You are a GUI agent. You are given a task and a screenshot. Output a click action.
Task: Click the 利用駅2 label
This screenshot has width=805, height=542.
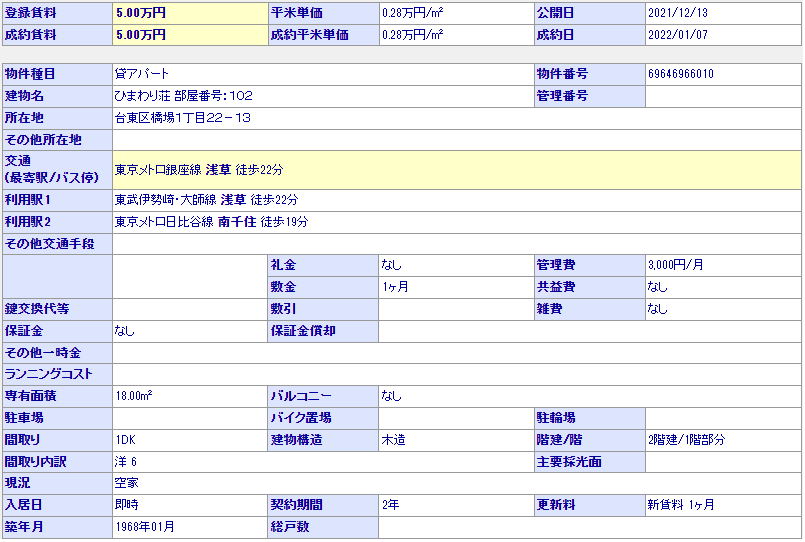pyautogui.click(x=28, y=222)
